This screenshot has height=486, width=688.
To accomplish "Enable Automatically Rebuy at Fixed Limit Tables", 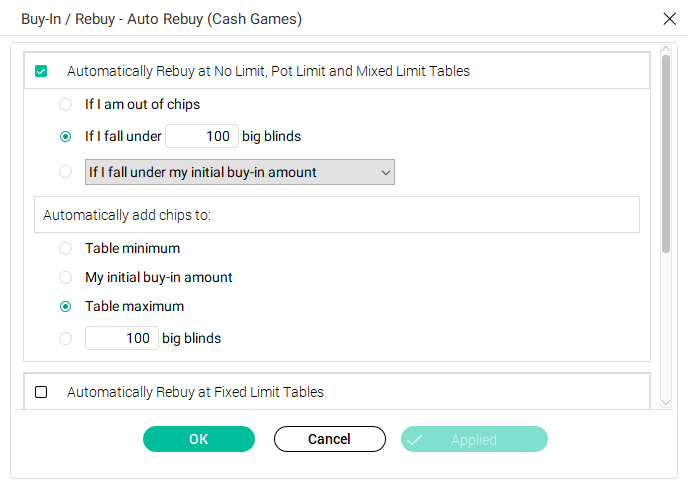I will pyautogui.click(x=41, y=392).
